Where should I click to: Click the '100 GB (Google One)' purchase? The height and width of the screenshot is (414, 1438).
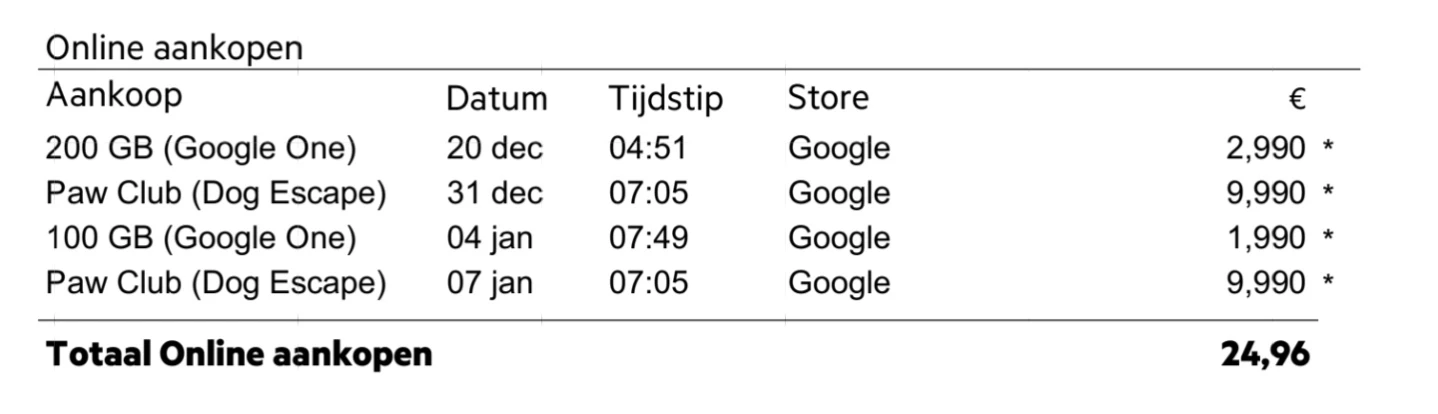click(201, 238)
